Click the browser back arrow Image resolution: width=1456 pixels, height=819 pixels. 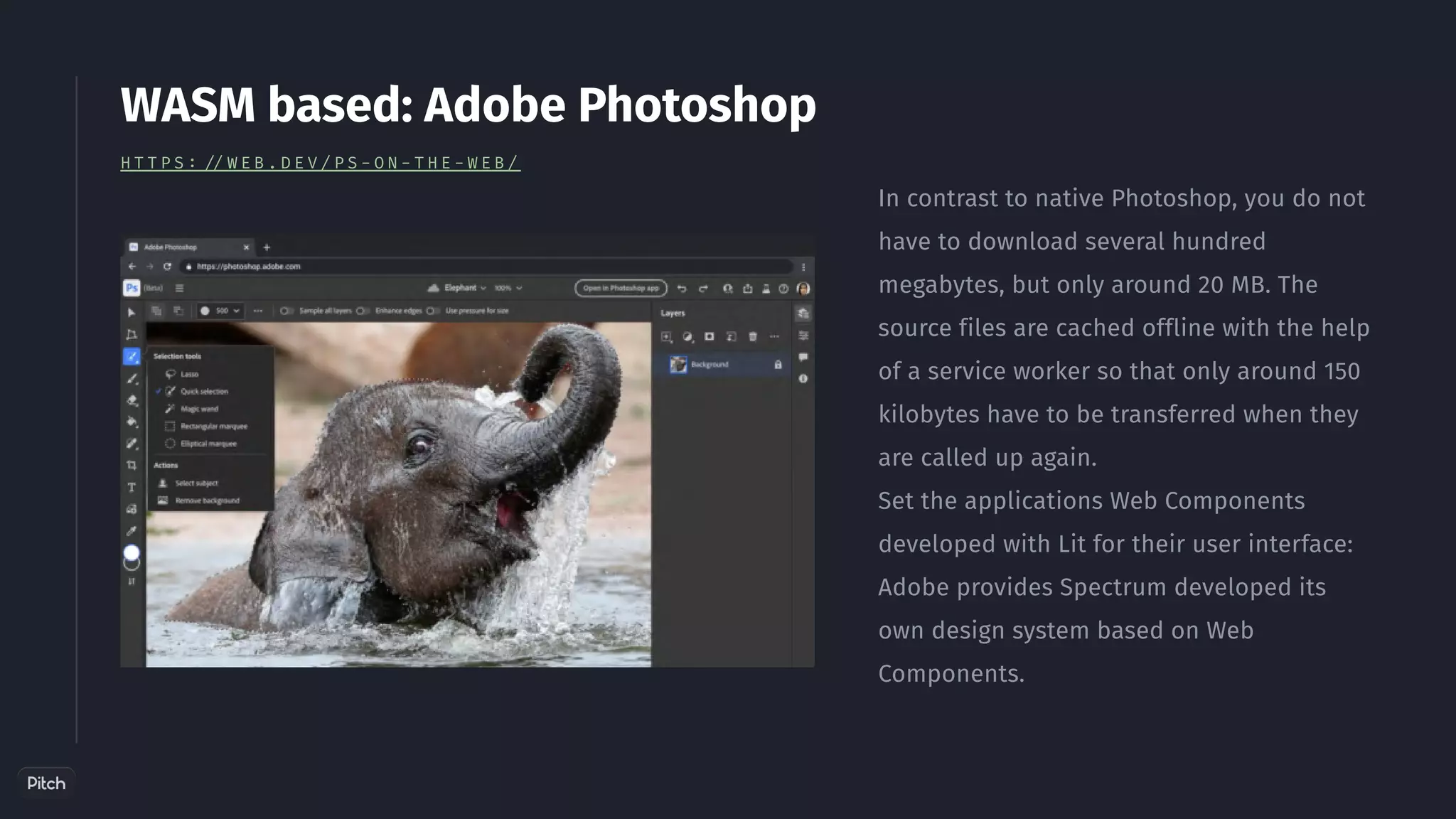(132, 267)
